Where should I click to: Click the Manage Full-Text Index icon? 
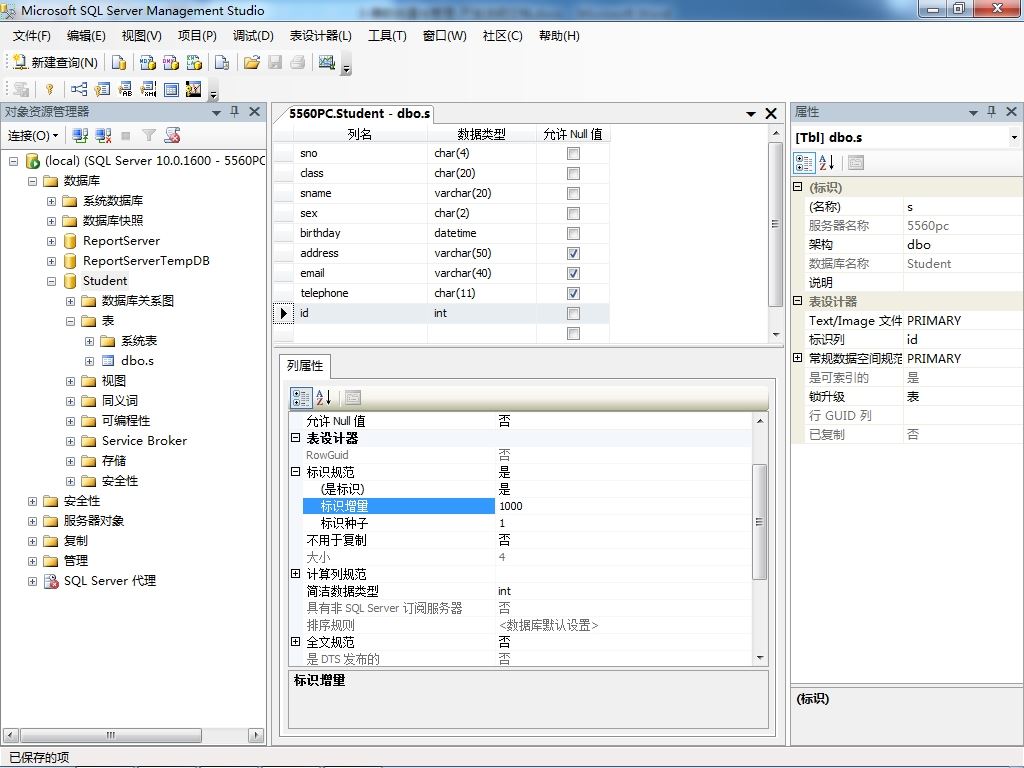tap(125, 89)
